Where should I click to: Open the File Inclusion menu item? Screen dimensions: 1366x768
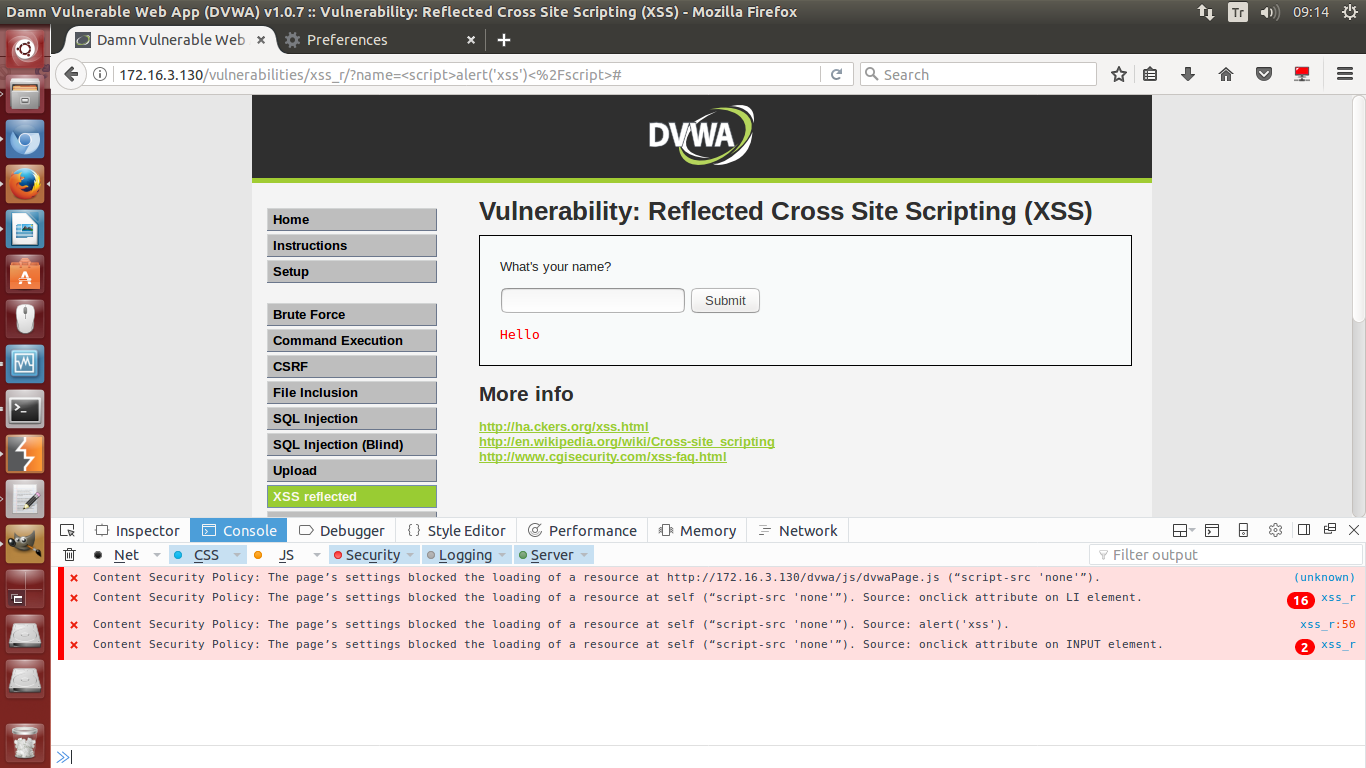(x=352, y=392)
